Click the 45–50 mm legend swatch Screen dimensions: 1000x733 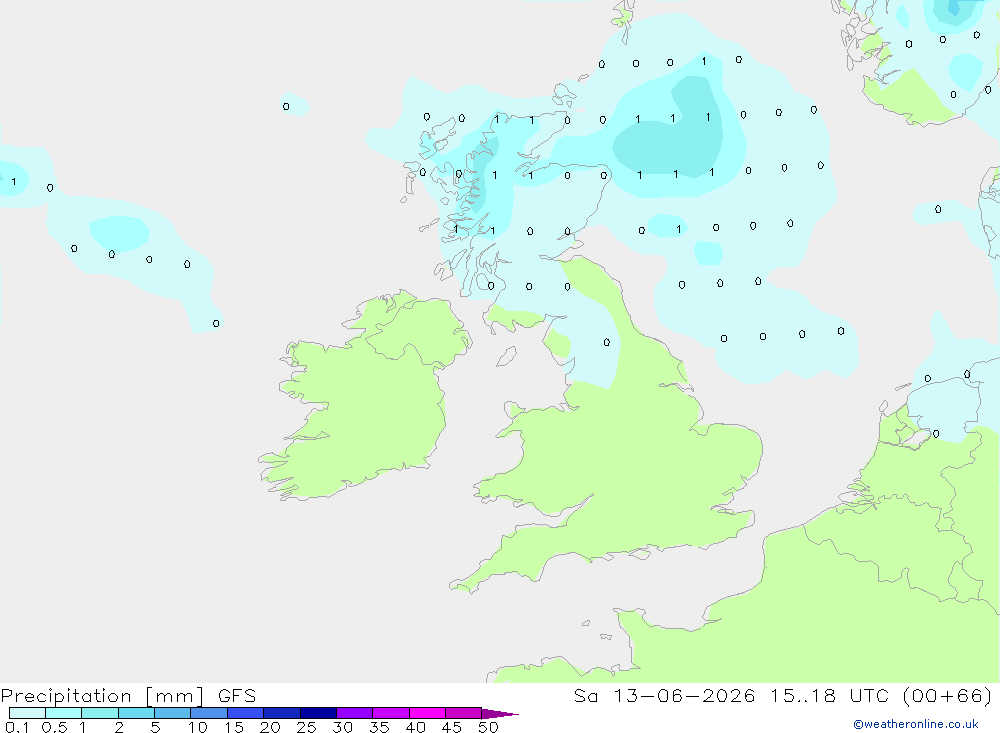(x=463, y=713)
